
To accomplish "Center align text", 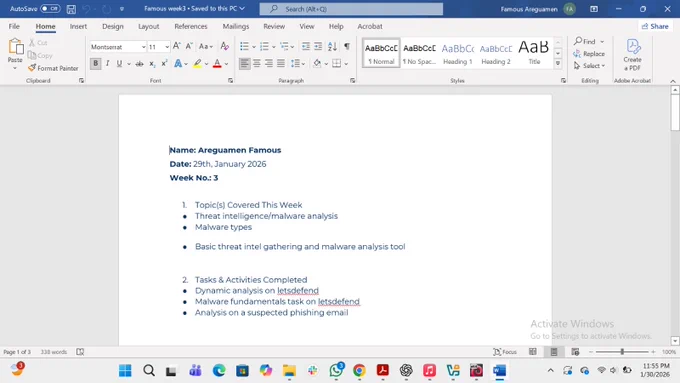I will (x=257, y=63).
